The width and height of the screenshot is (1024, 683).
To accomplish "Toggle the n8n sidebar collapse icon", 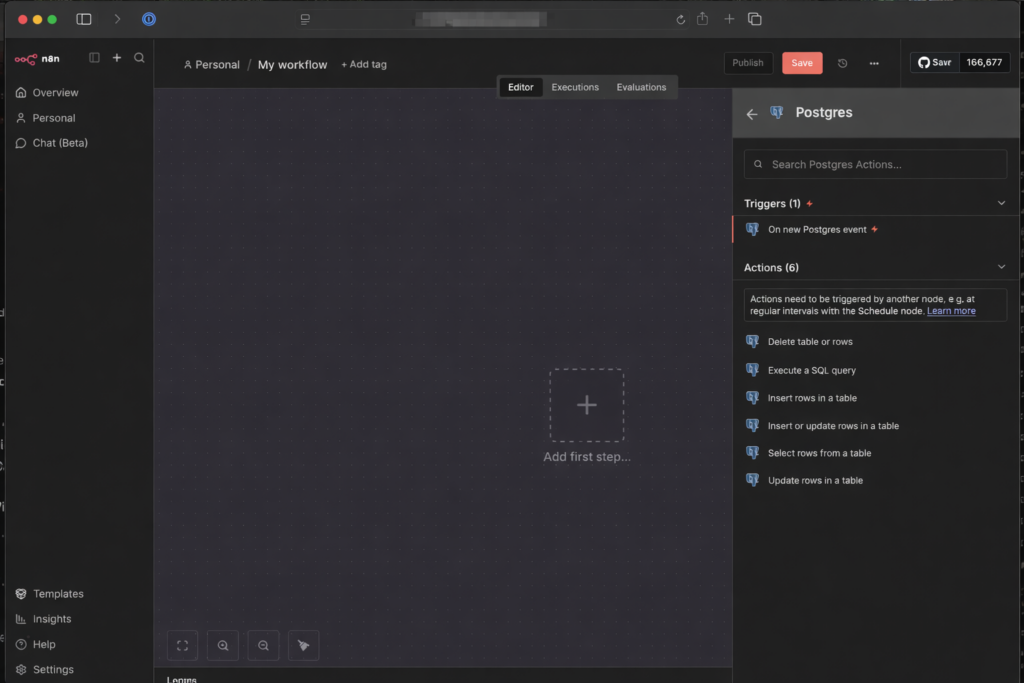I will point(95,58).
